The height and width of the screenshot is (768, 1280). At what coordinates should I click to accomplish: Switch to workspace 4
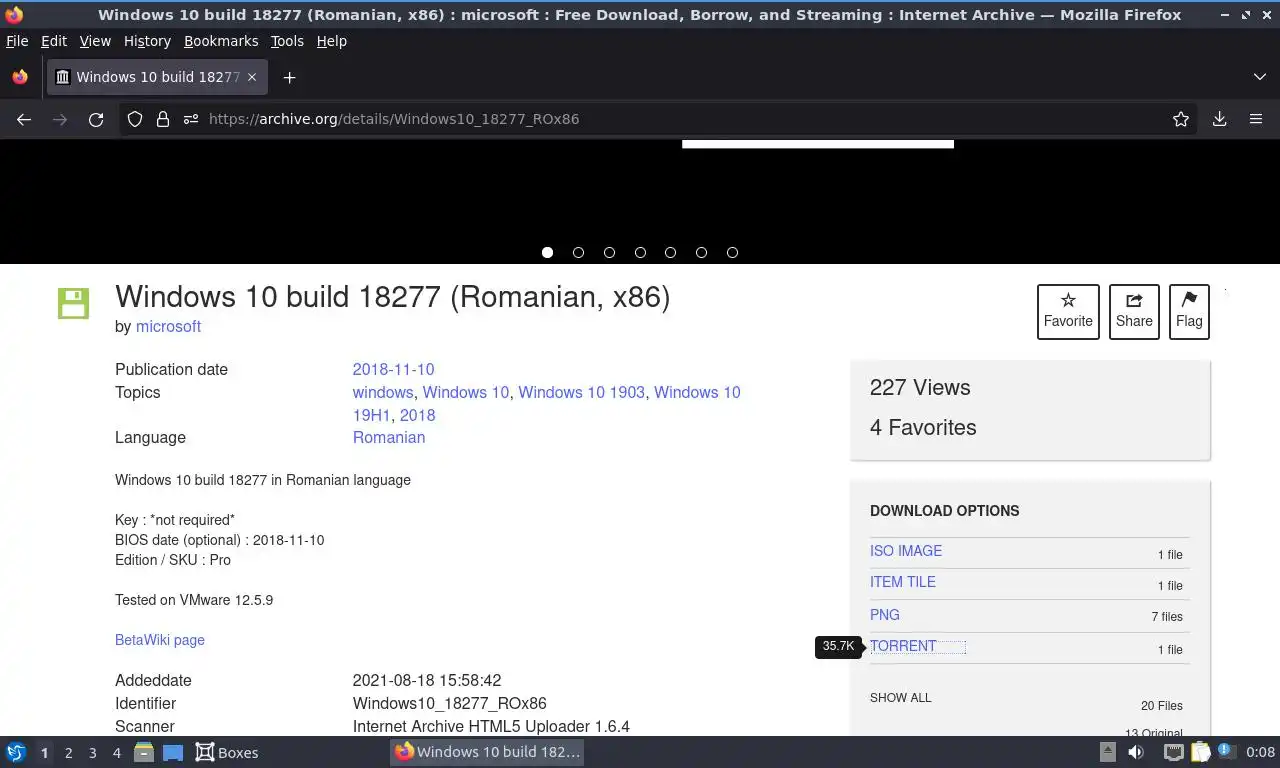[116, 753]
